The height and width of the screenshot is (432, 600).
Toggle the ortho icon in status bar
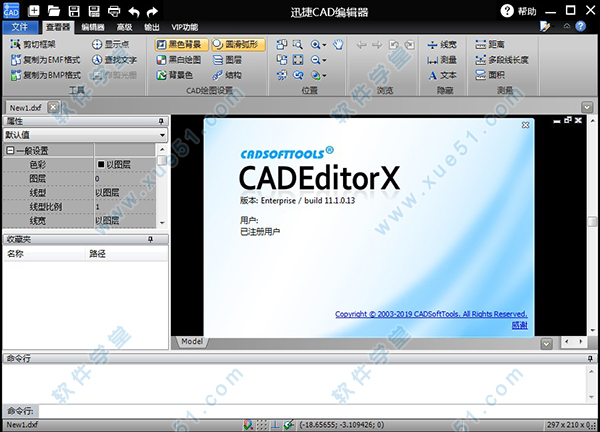[275, 424]
